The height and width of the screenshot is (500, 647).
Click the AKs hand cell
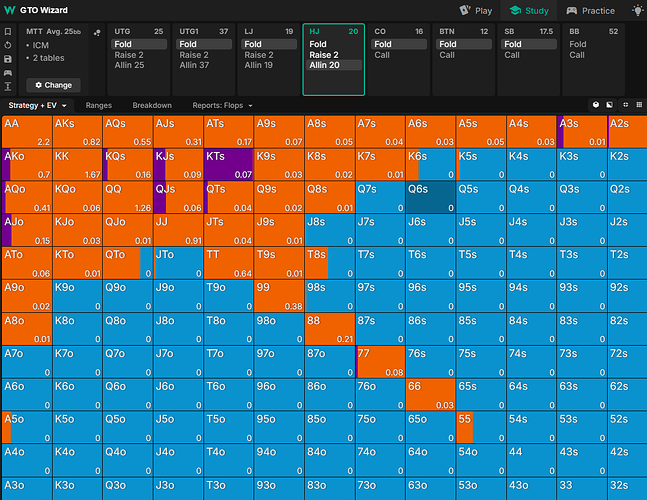pyautogui.click(x=78, y=132)
